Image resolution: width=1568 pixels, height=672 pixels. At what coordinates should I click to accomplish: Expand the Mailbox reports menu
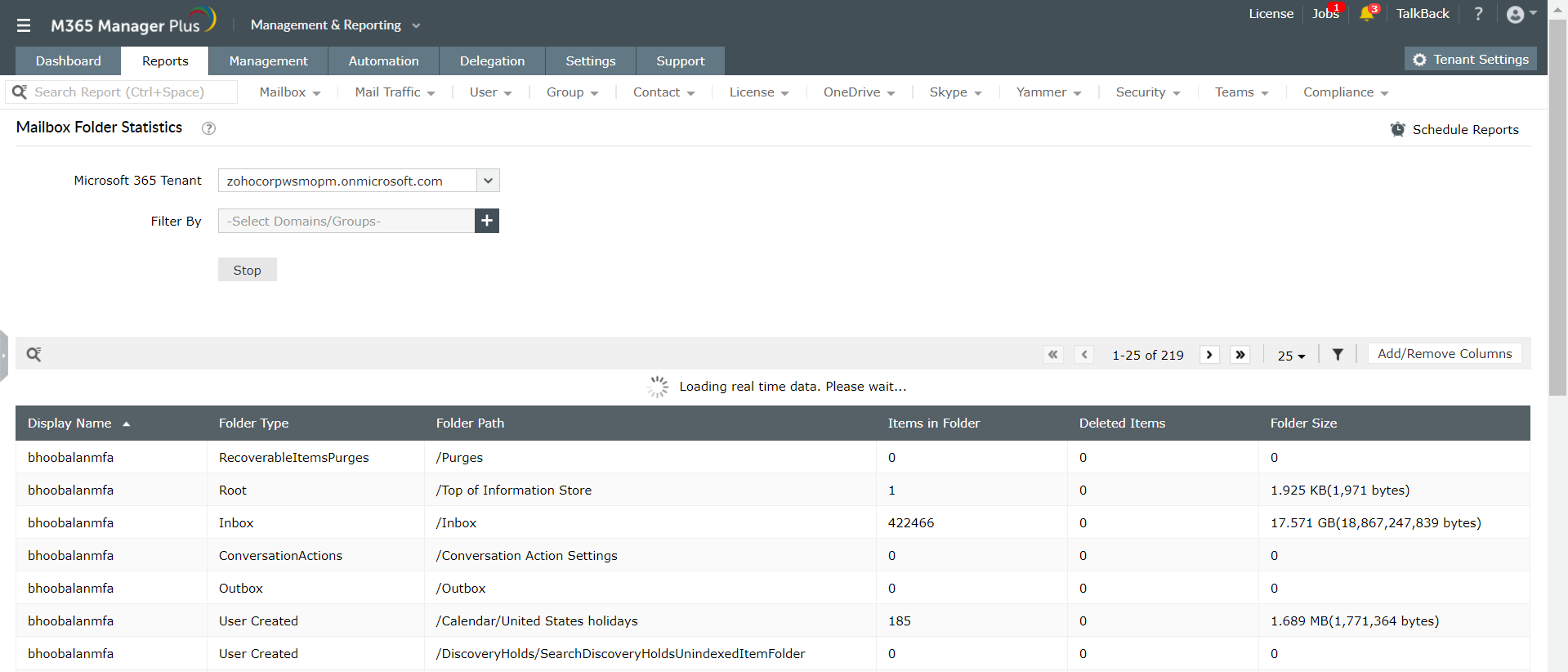click(289, 92)
